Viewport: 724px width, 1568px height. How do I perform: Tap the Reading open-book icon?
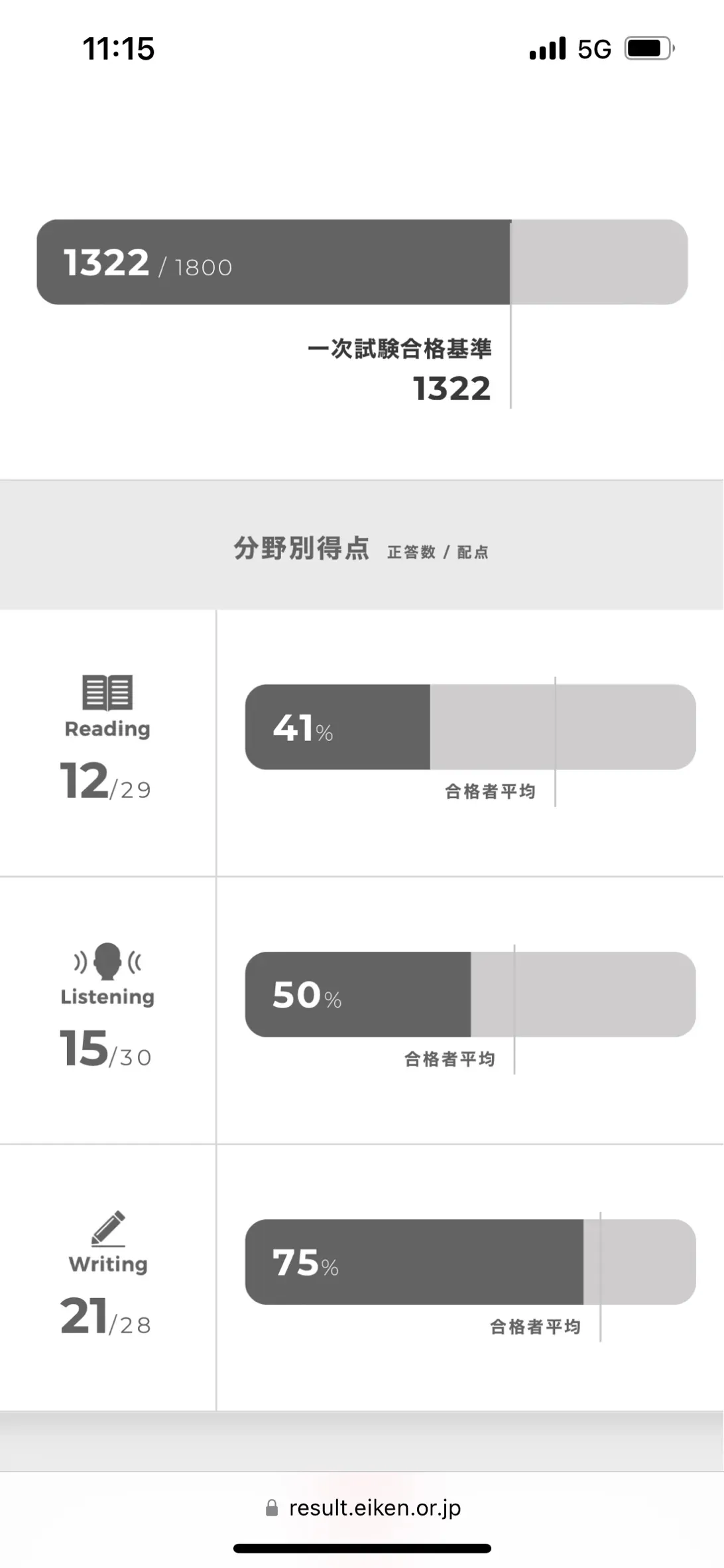(107, 692)
